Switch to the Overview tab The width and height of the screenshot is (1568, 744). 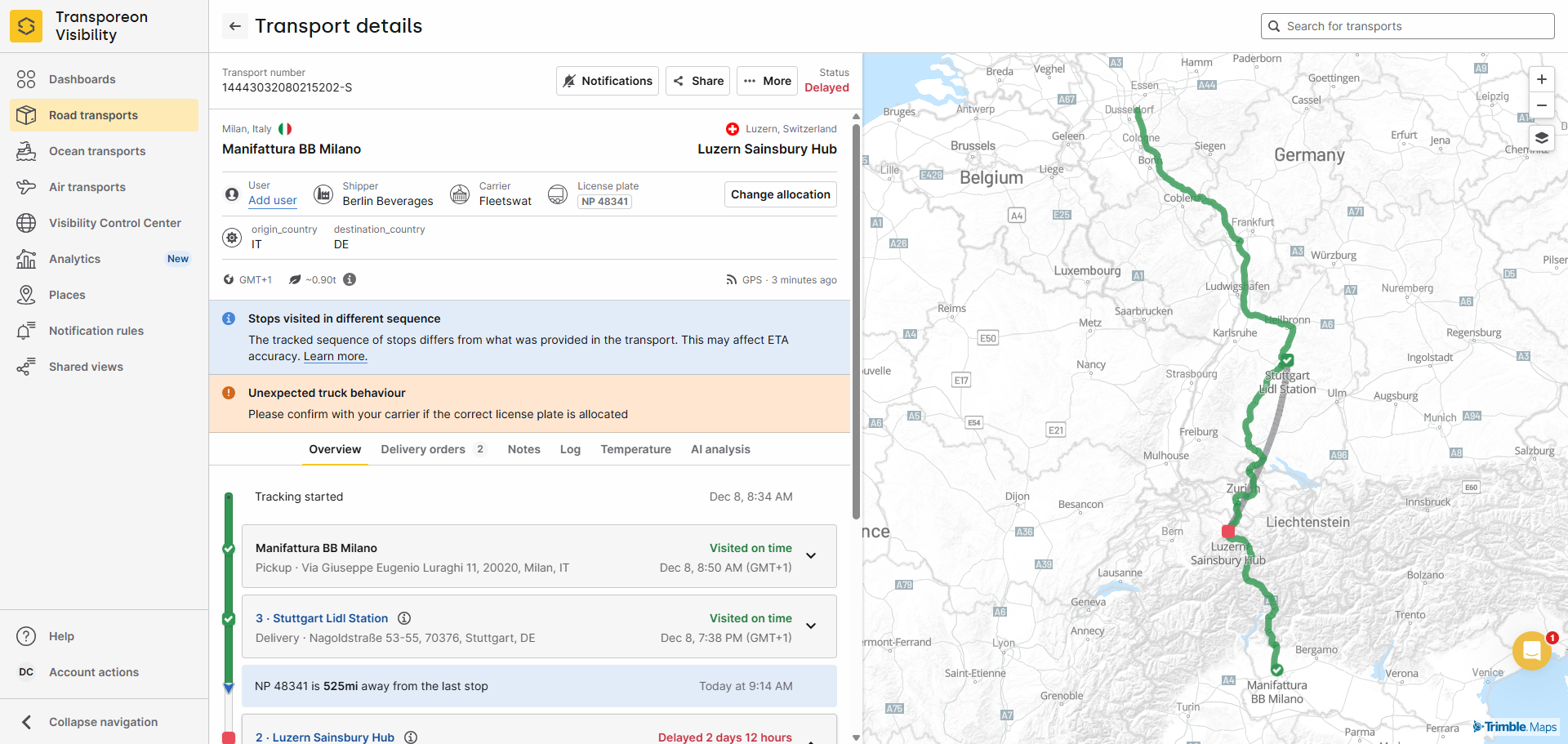[335, 449]
